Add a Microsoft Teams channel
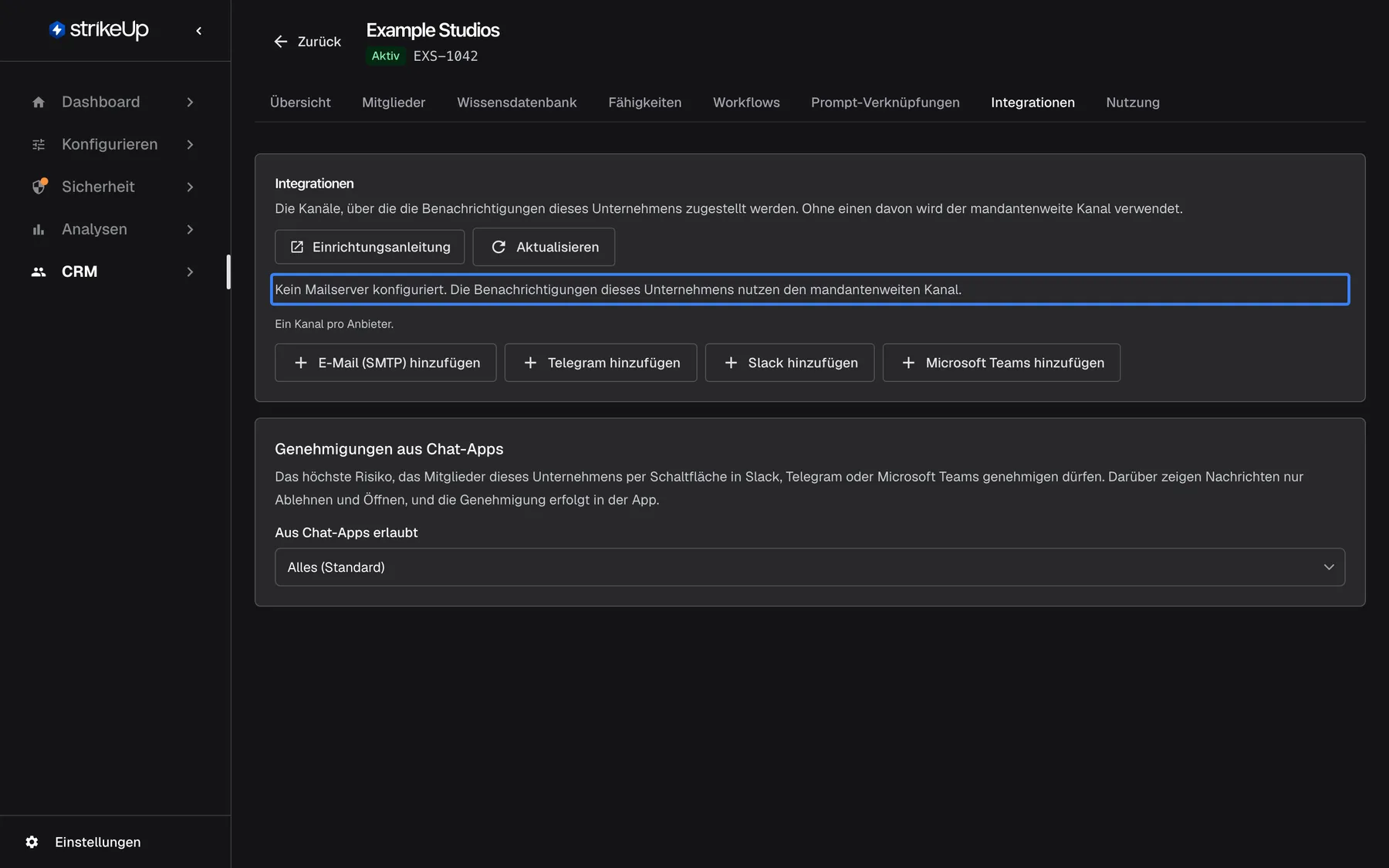This screenshot has height=868, width=1389. 1002,363
